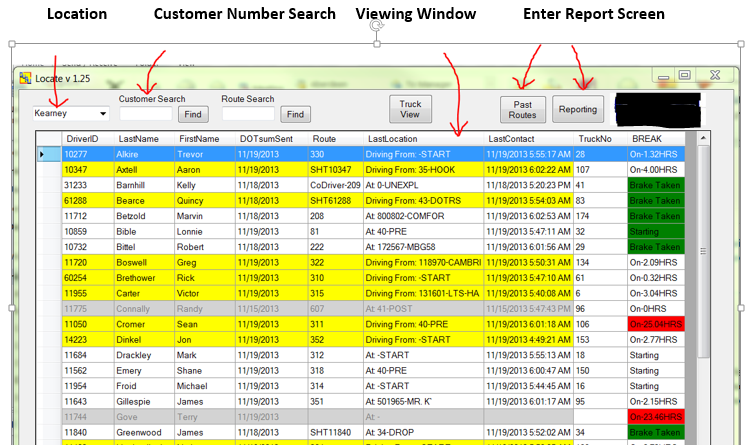Screen dimensions: 748x445
Task: Select route cell SHT10347
Action: point(335,170)
